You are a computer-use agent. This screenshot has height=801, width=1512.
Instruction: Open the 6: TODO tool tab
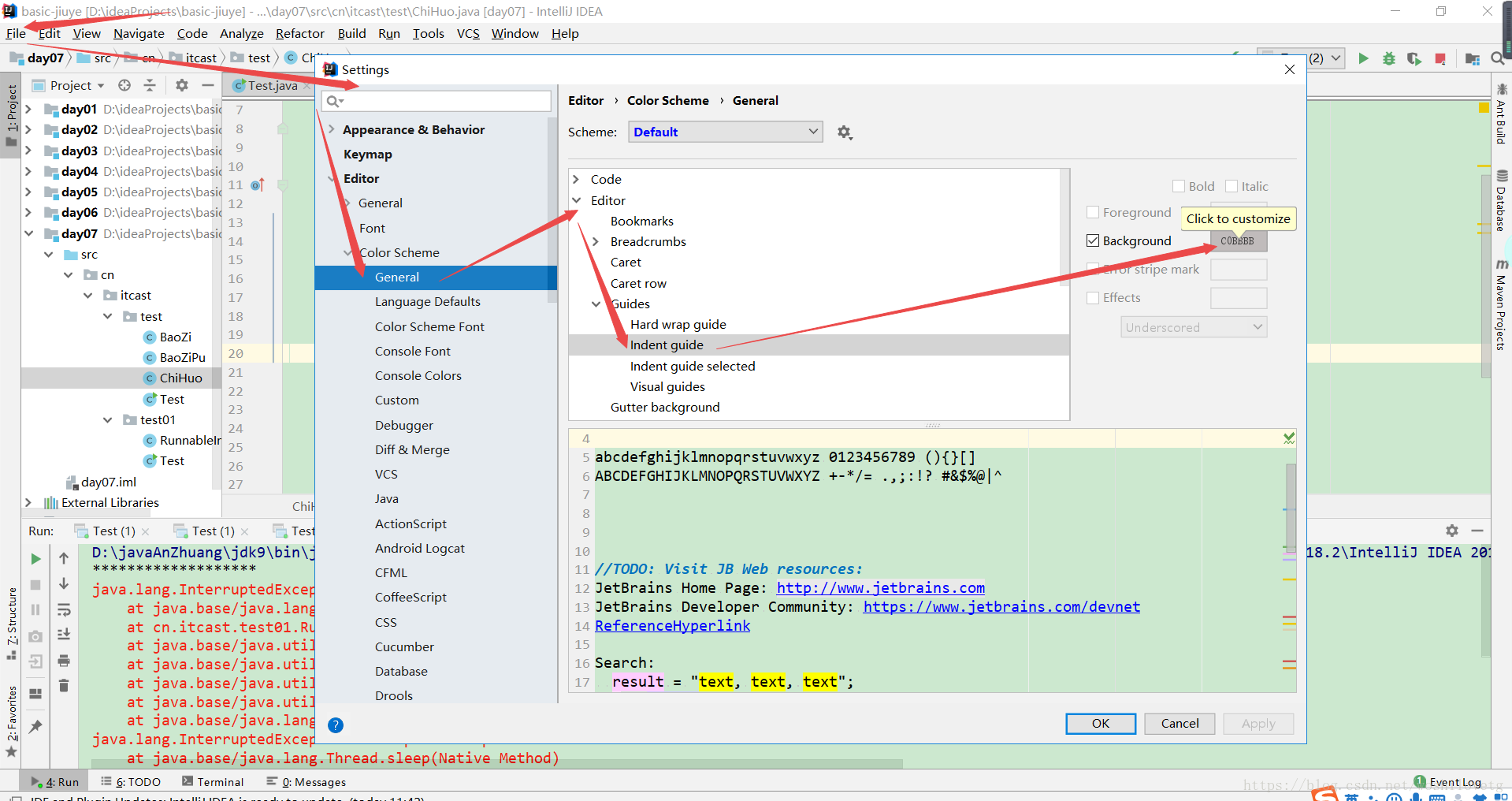[x=131, y=782]
